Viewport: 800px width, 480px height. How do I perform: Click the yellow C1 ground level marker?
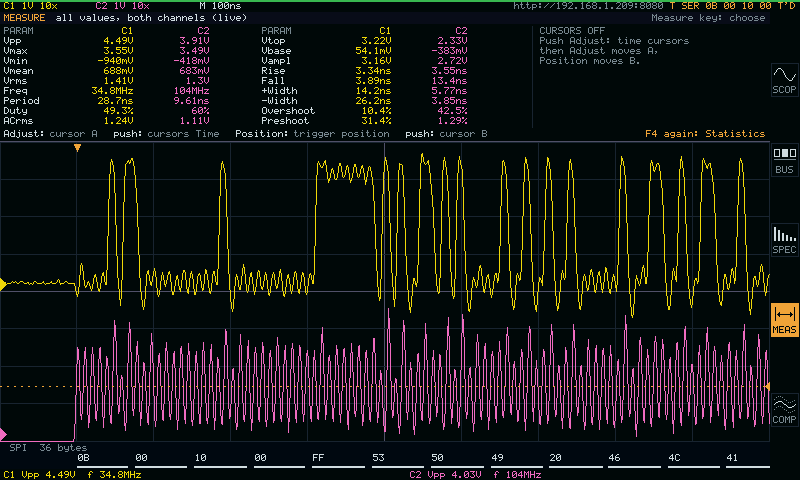[x=3, y=284]
